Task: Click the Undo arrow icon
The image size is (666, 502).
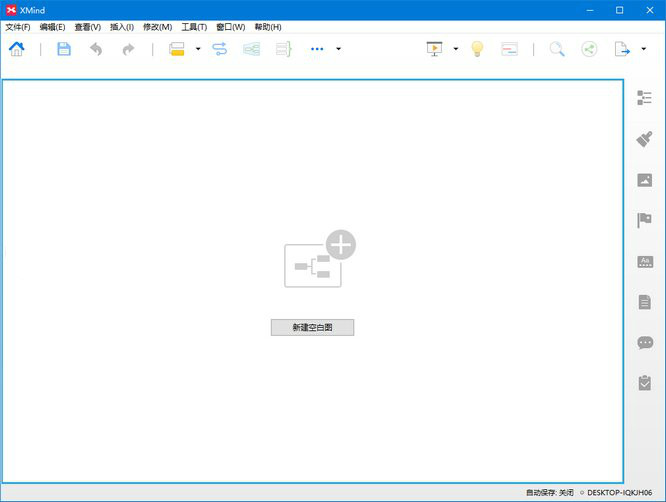Action: point(96,49)
